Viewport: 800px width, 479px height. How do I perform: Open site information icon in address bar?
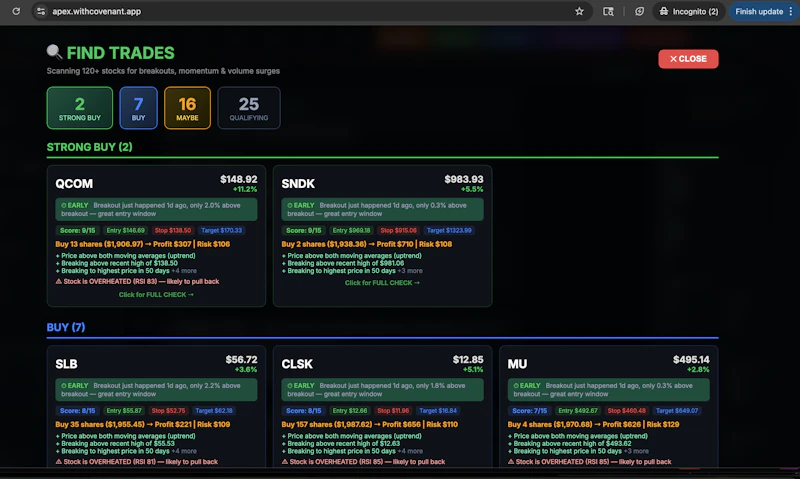pos(41,11)
